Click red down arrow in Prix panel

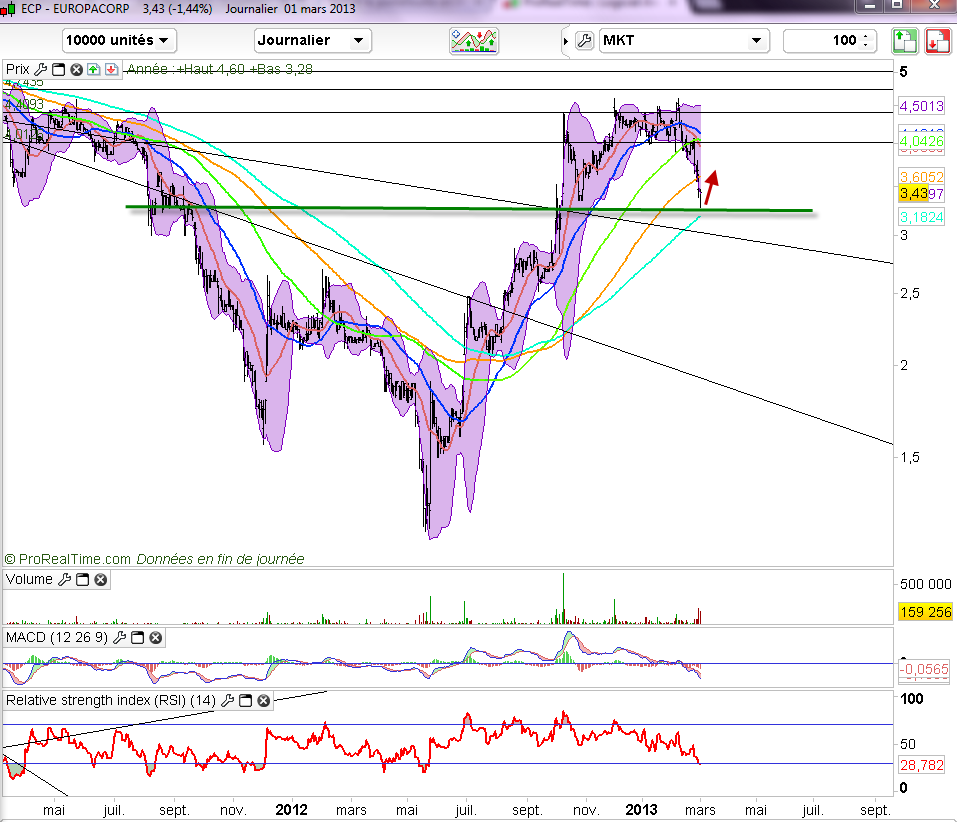[x=110, y=70]
